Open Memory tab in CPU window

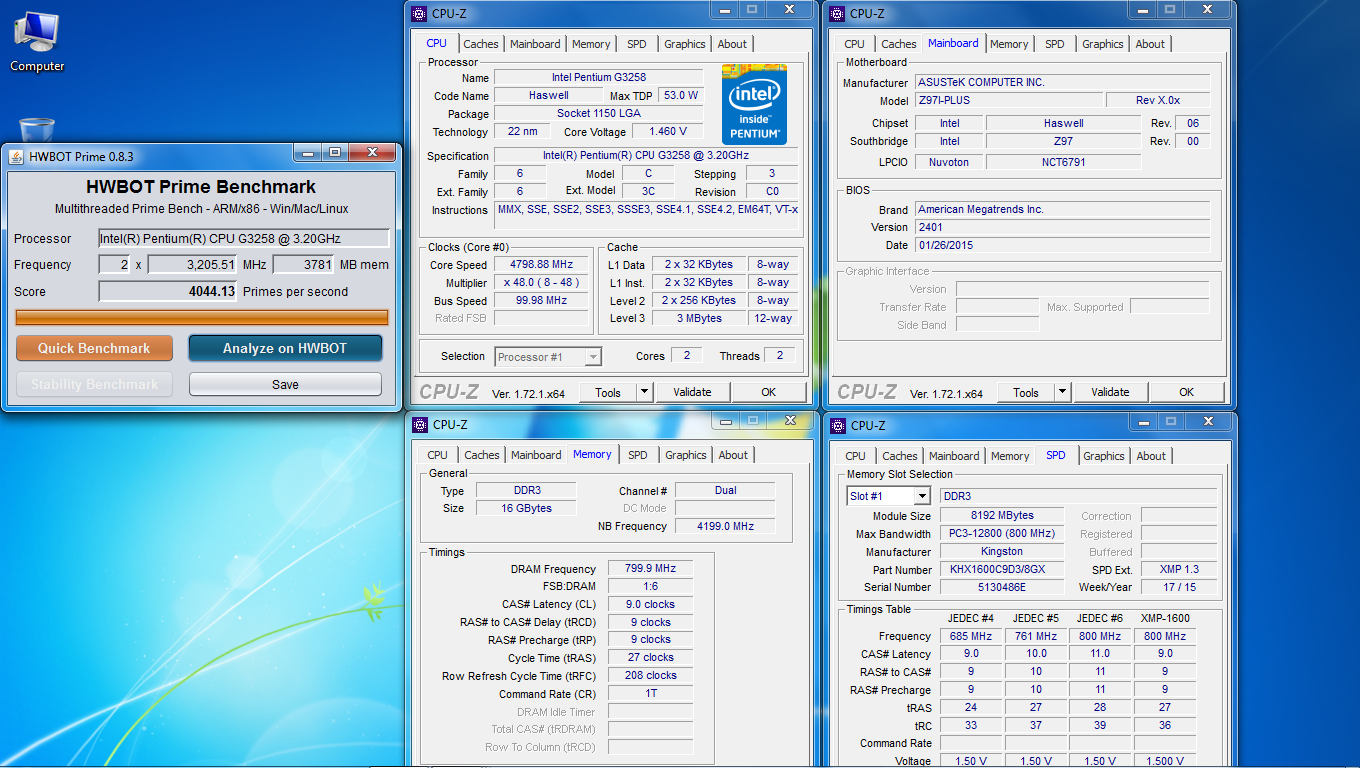591,44
